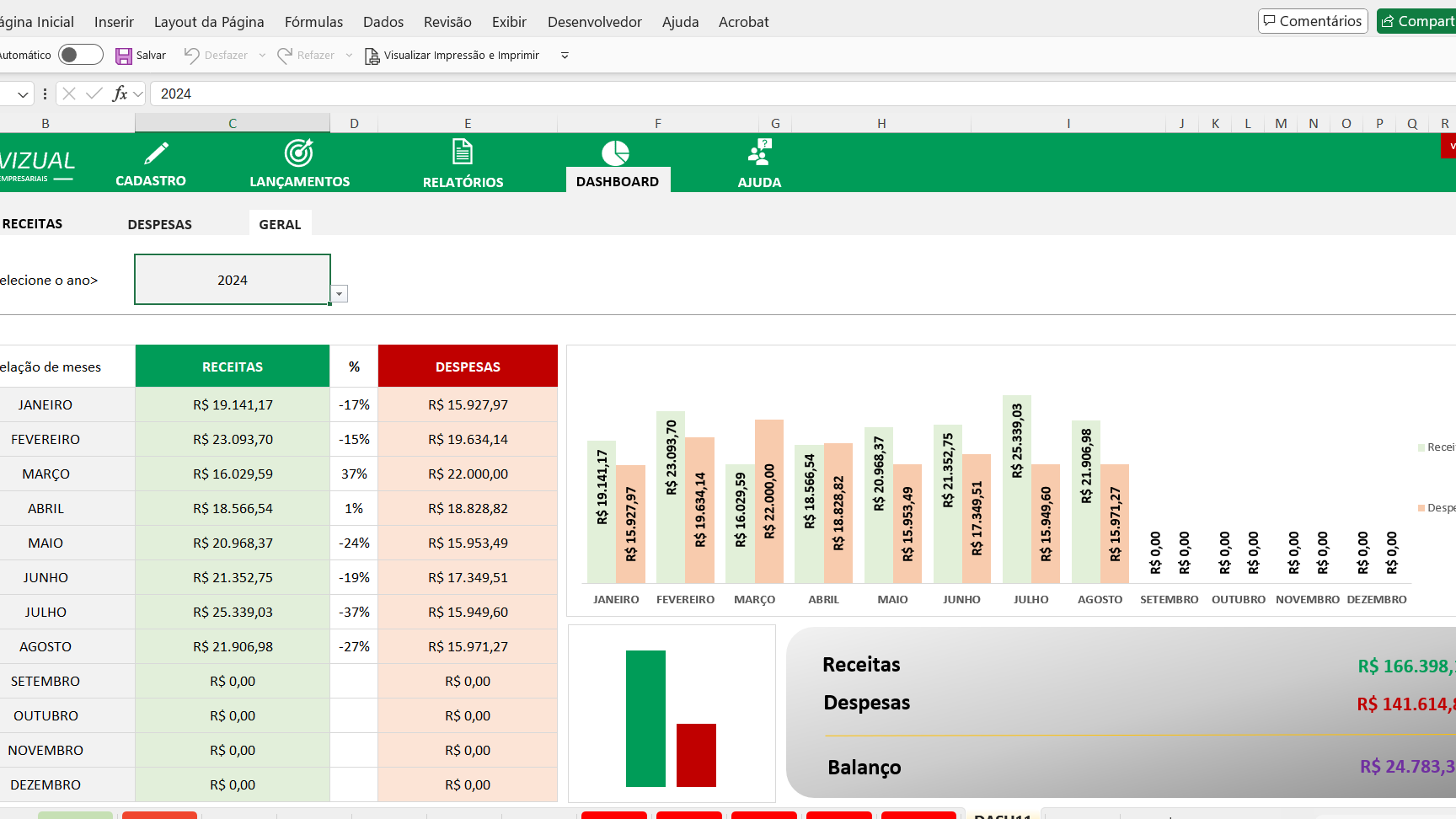Viewport: 1456px width, 819px height.
Task: Open the CADASTRO pencil icon
Action: click(x=156, y=153)
